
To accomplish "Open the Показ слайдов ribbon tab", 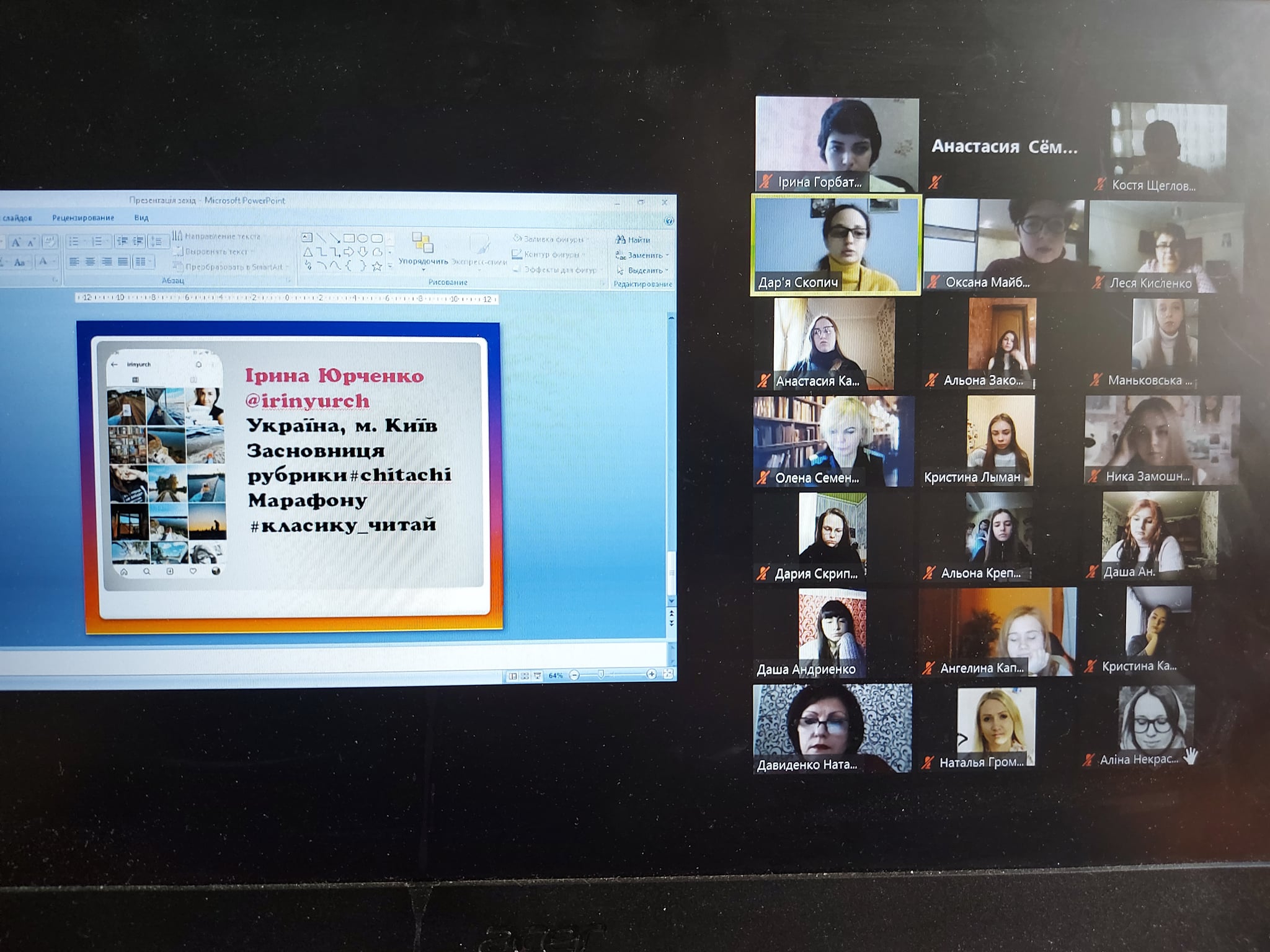I will [16, 218].
